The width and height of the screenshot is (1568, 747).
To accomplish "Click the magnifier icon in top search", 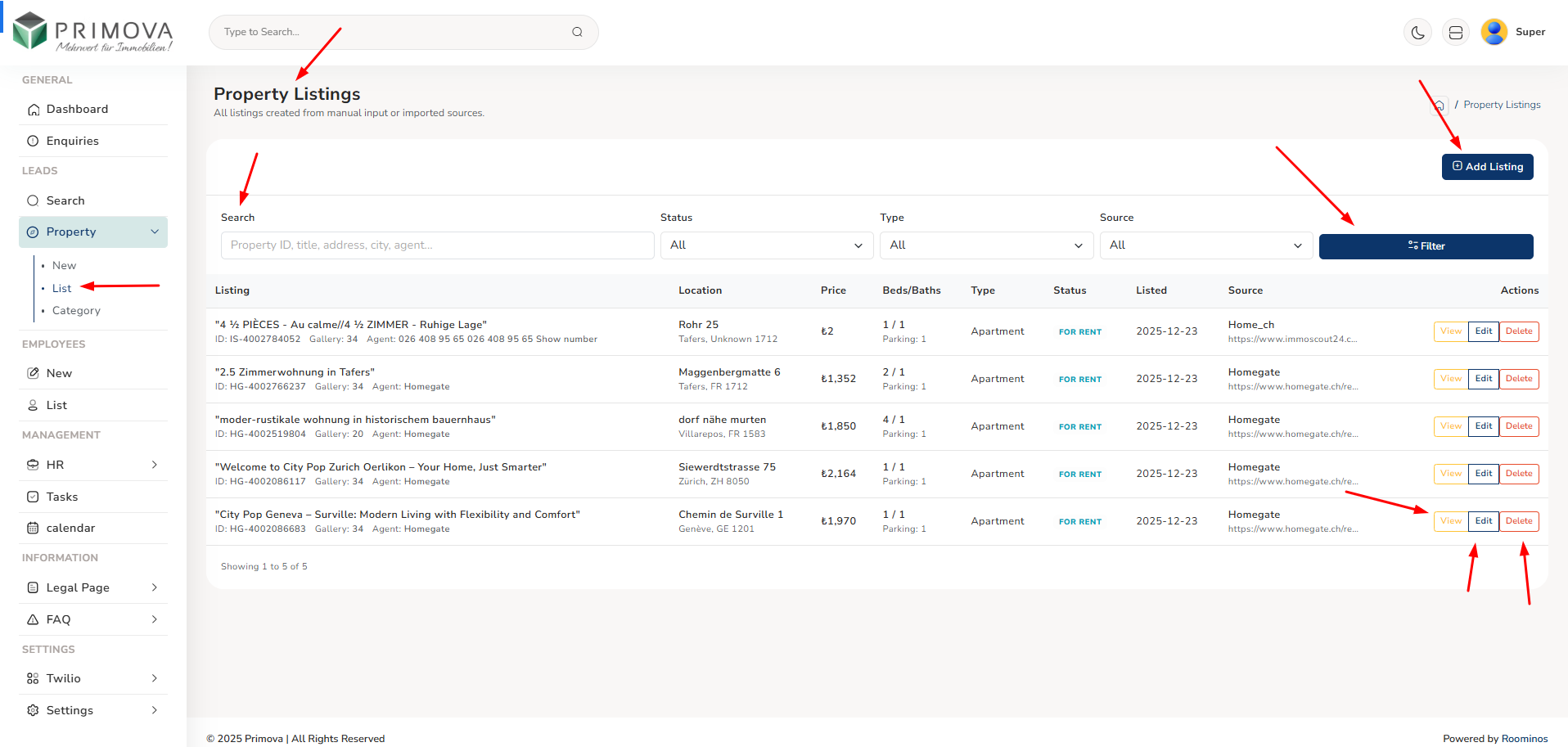I will tap(577, 32).
